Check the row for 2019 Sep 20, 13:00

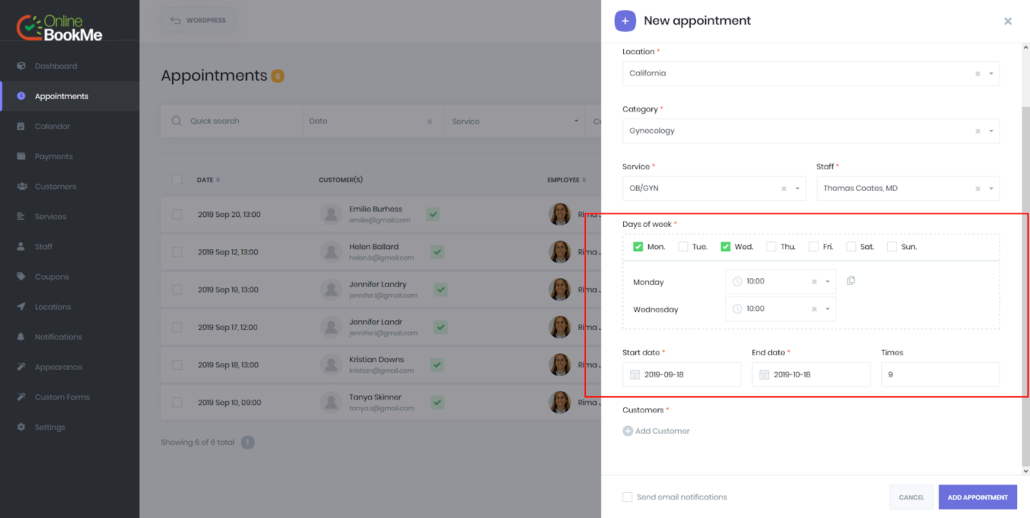click(177, 214)
